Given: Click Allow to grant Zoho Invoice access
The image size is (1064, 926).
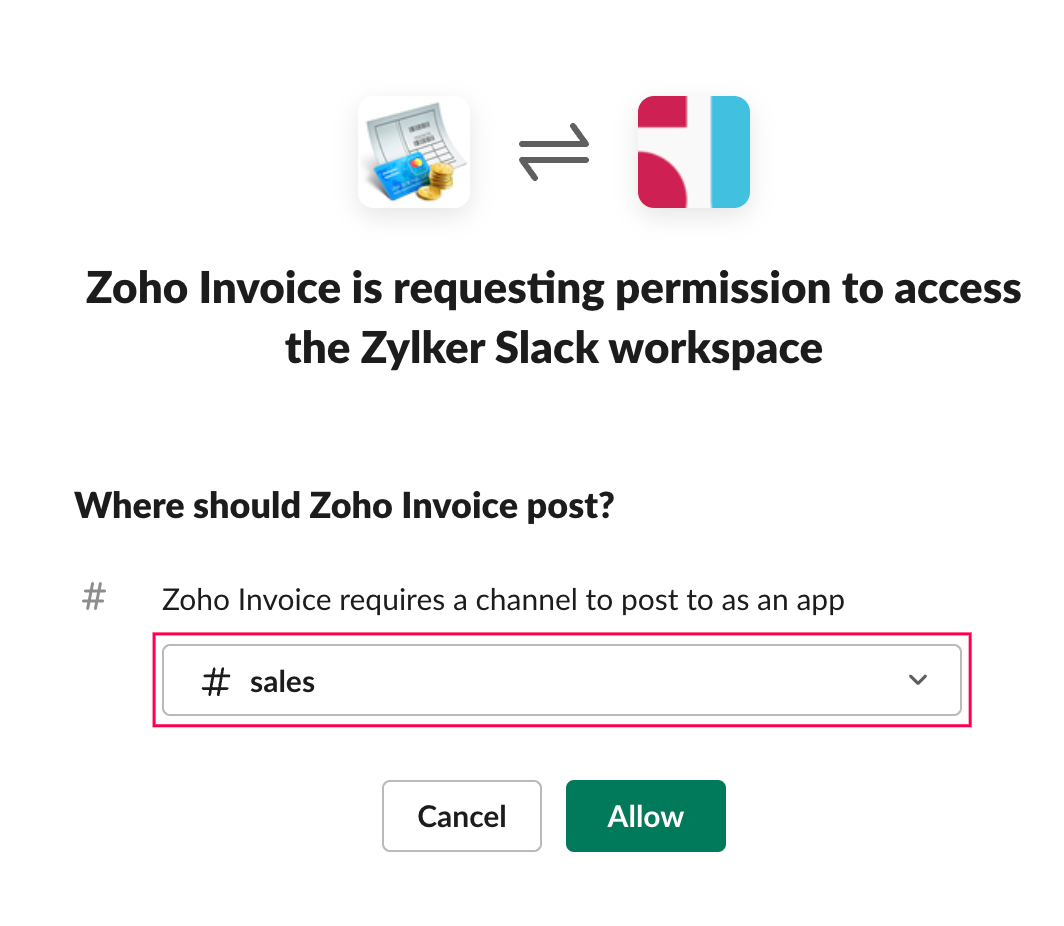Looking at the screenshot, I should click(x=645, y=816).
